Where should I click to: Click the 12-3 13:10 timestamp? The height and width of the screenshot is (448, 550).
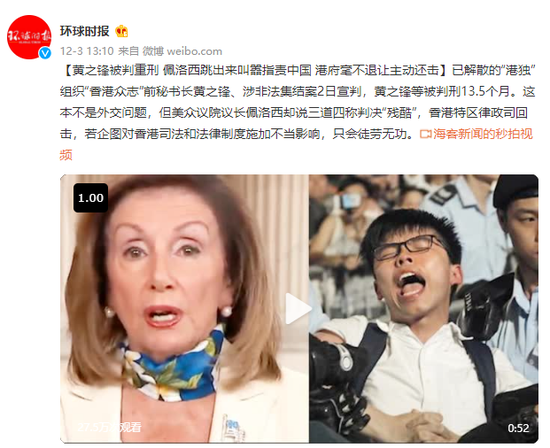click(87, 51)
